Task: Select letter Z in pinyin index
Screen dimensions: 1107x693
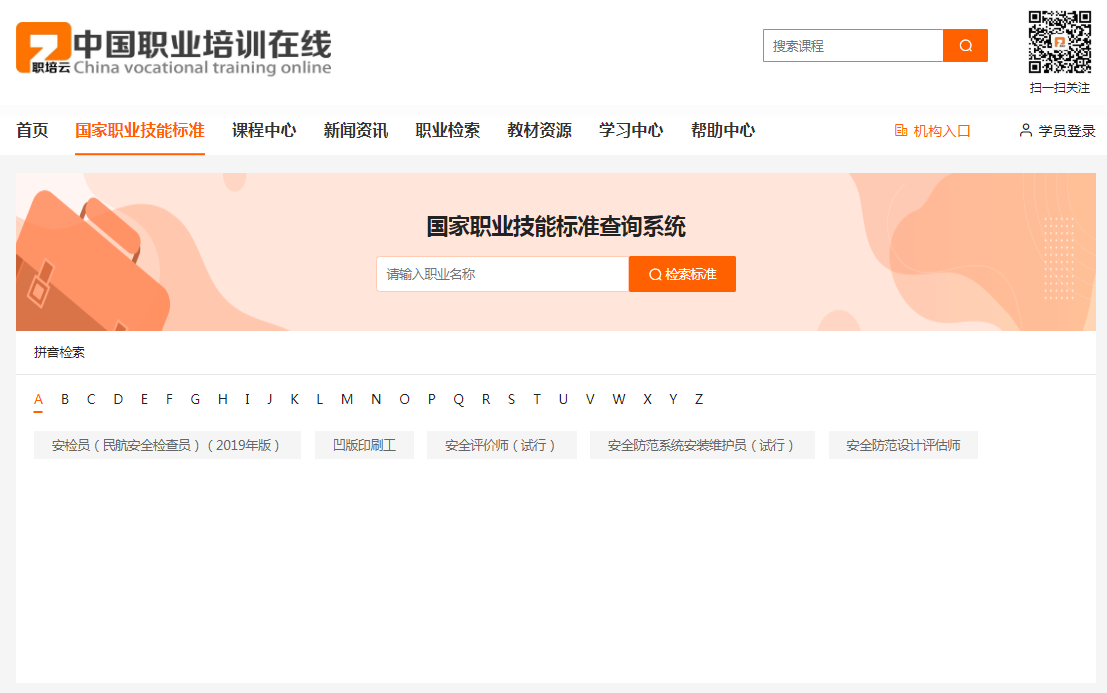Action: coord(699,399)
